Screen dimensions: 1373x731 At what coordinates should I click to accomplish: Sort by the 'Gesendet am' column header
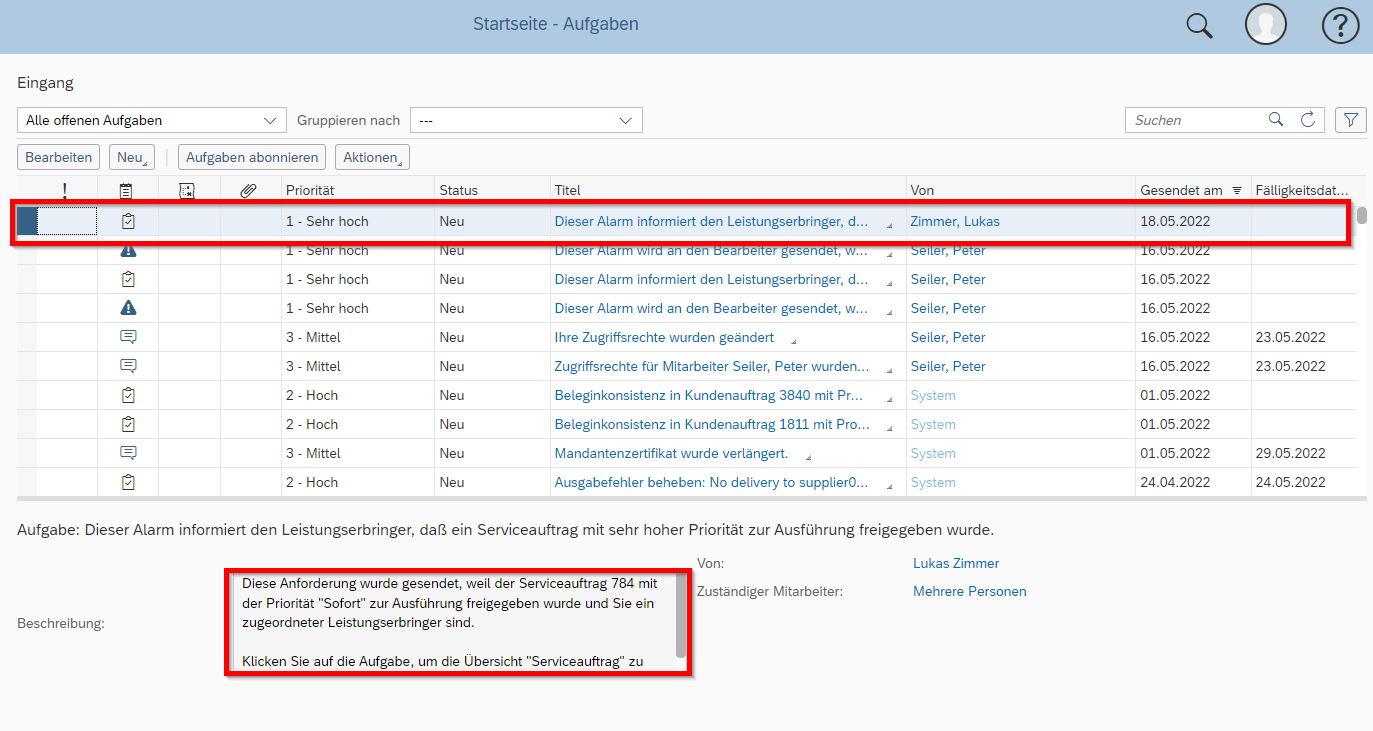[1181, 190]
